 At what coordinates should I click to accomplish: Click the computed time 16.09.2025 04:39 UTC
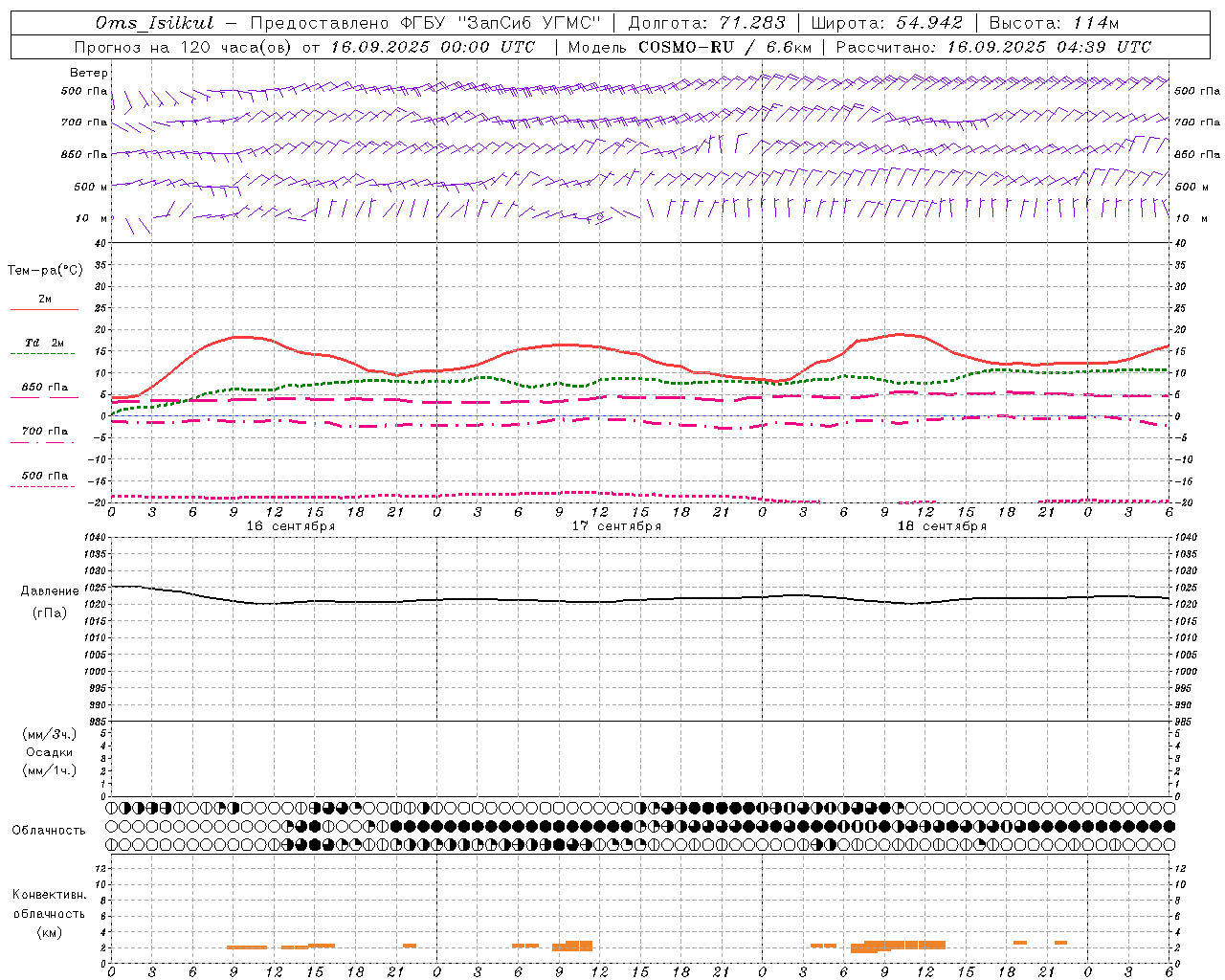[1049, 47]
